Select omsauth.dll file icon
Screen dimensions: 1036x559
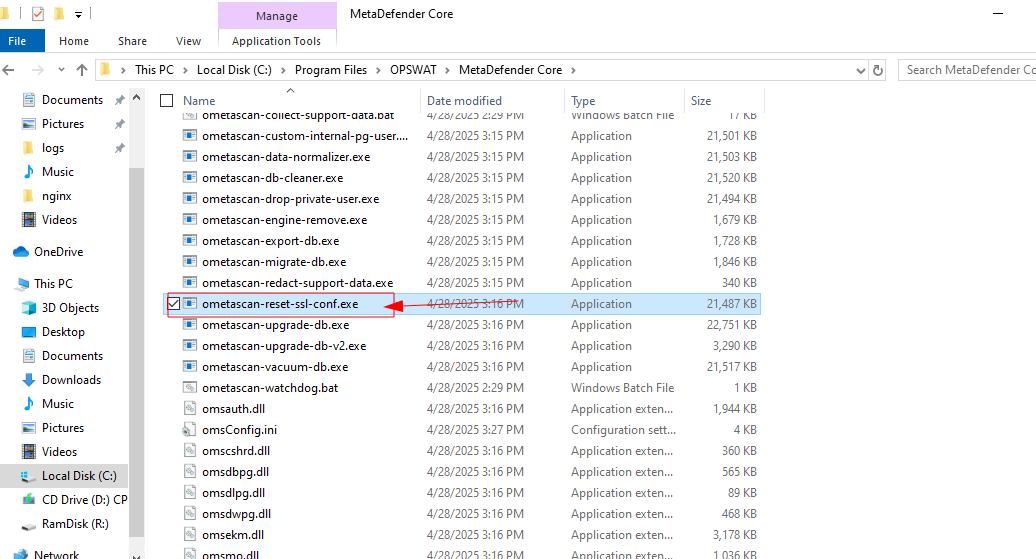pos(190,409)
